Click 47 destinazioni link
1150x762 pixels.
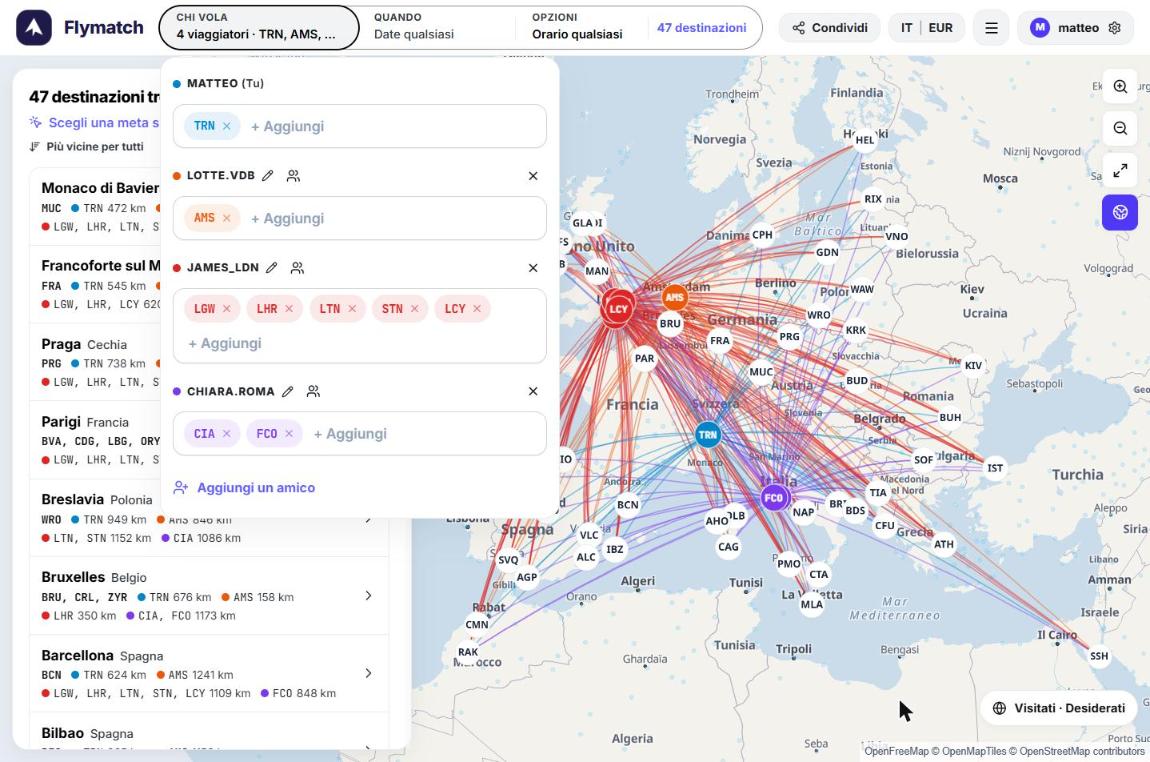point(701,28)
